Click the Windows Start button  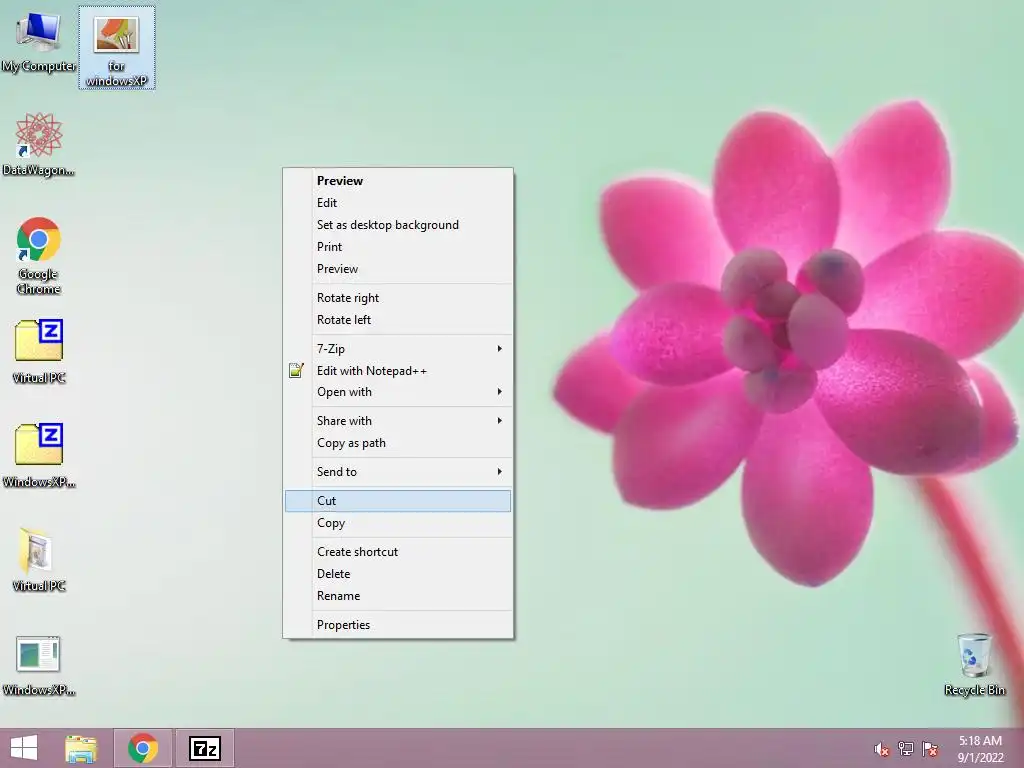pos(24,748)
